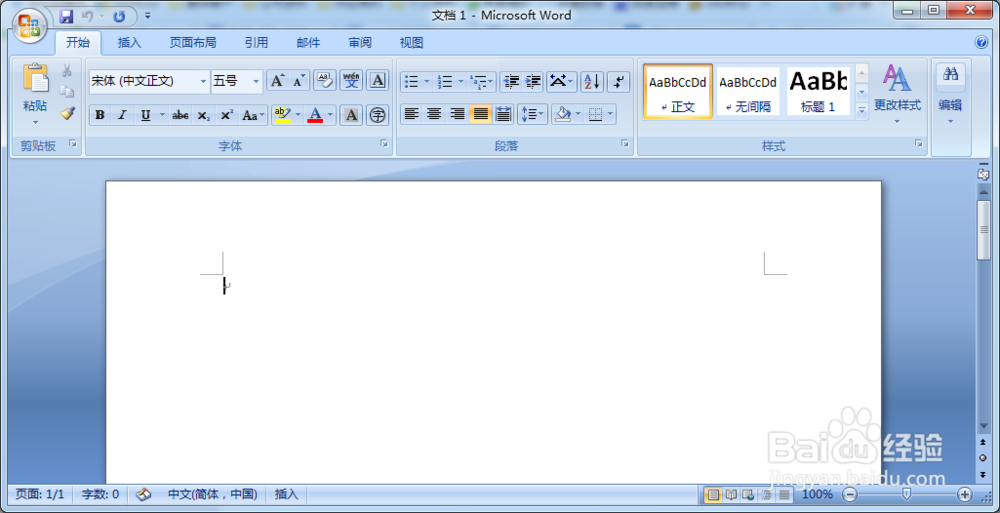Switch to the 开始 tab
Screen dimensions: 1000x513
[x=78, y=43]
